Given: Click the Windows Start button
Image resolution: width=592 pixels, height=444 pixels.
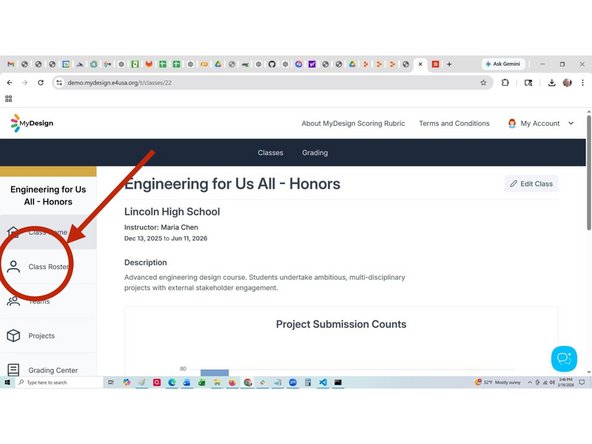Looking at the screenshot, I should coord(7,382).
